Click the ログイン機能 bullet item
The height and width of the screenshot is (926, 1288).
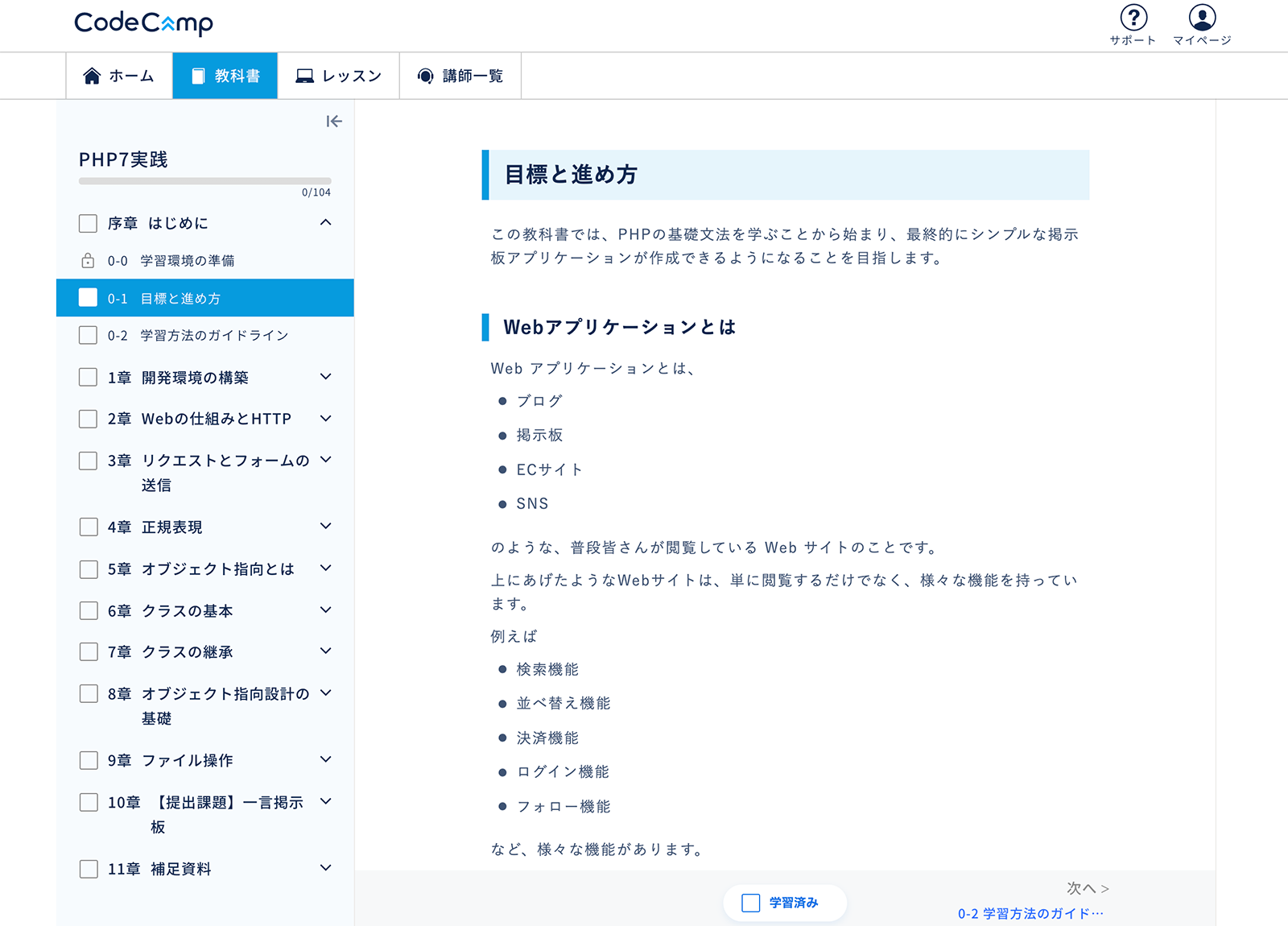[x=563, y=771]
